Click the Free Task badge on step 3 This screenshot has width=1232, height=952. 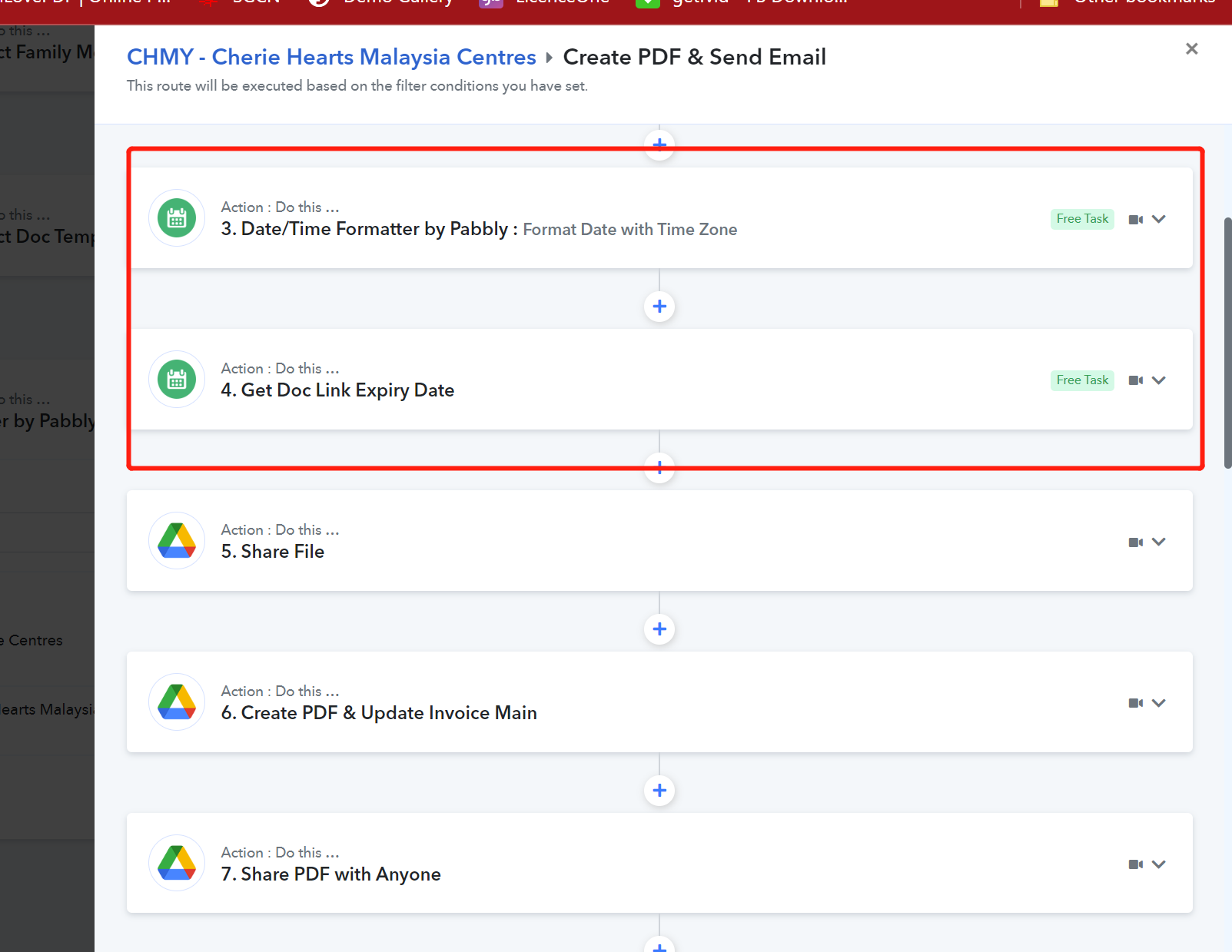pyautogui.click(x=1082, y=219)
